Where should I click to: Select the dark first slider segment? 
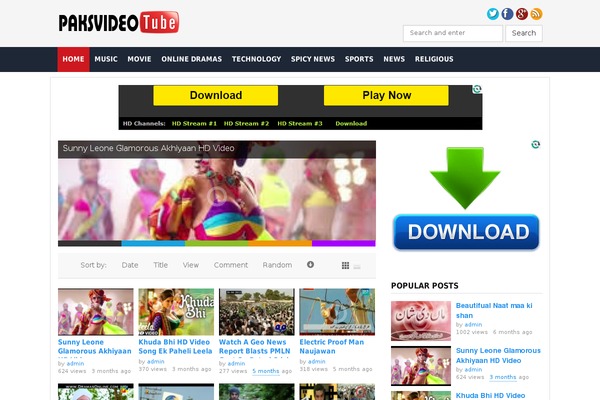pyautogui.click(x=90, y=243)
